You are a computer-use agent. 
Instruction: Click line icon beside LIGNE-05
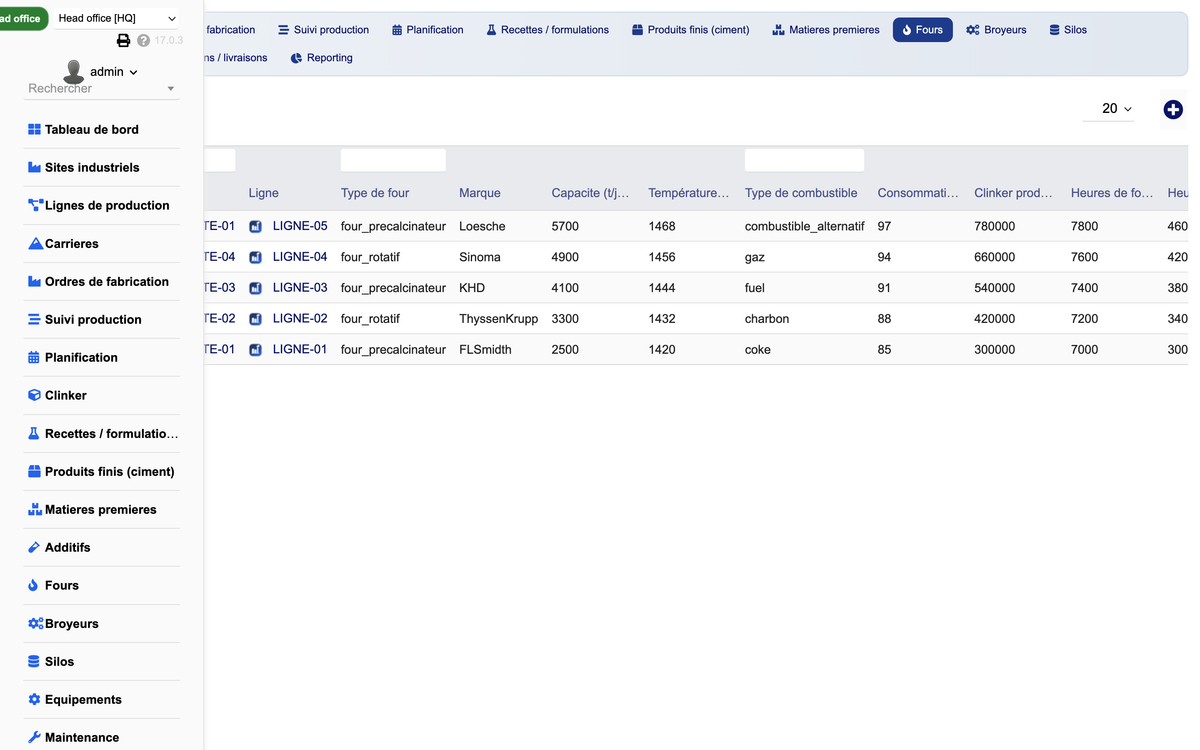[255, 227]
